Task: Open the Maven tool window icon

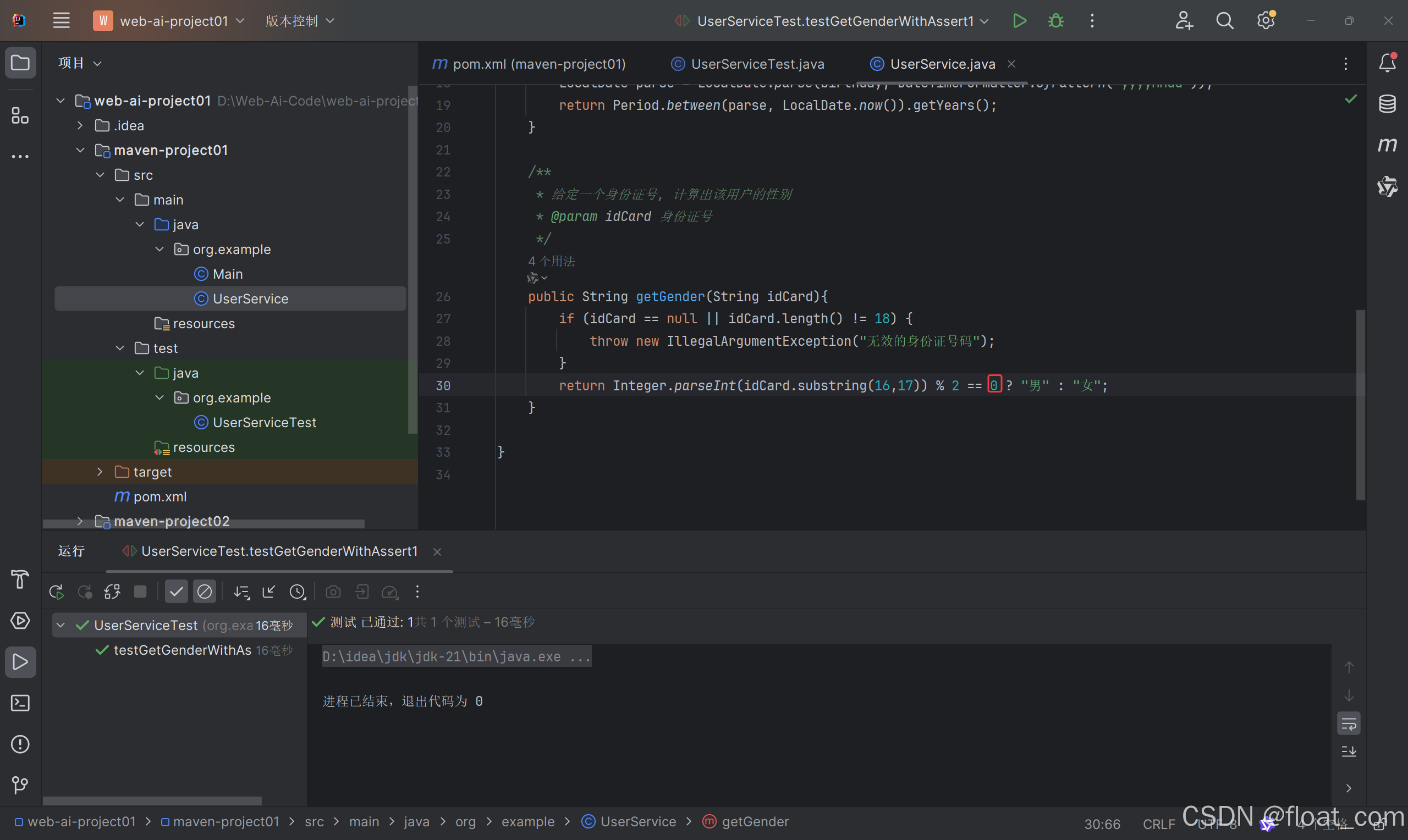Action: click(1387, 145)
